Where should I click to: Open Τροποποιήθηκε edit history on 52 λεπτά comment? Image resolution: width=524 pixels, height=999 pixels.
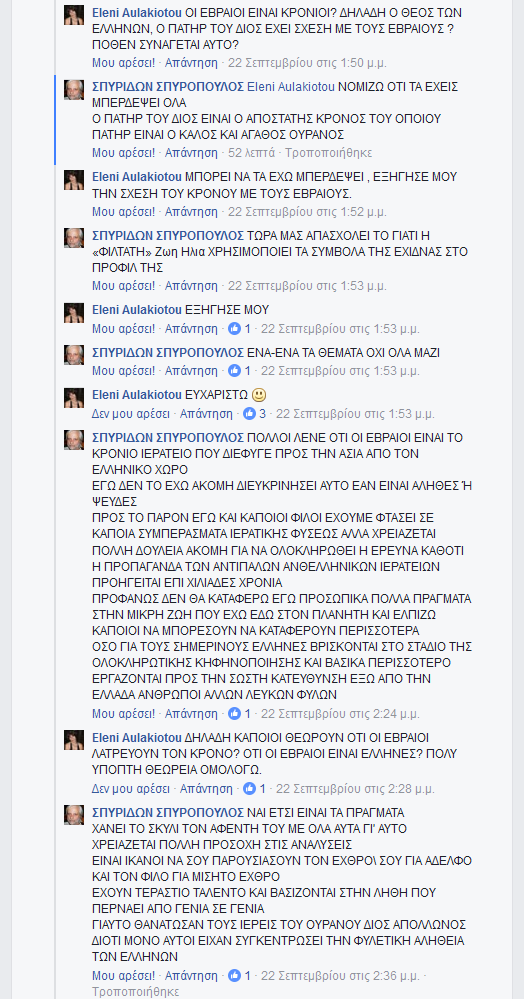click(328, 153)
